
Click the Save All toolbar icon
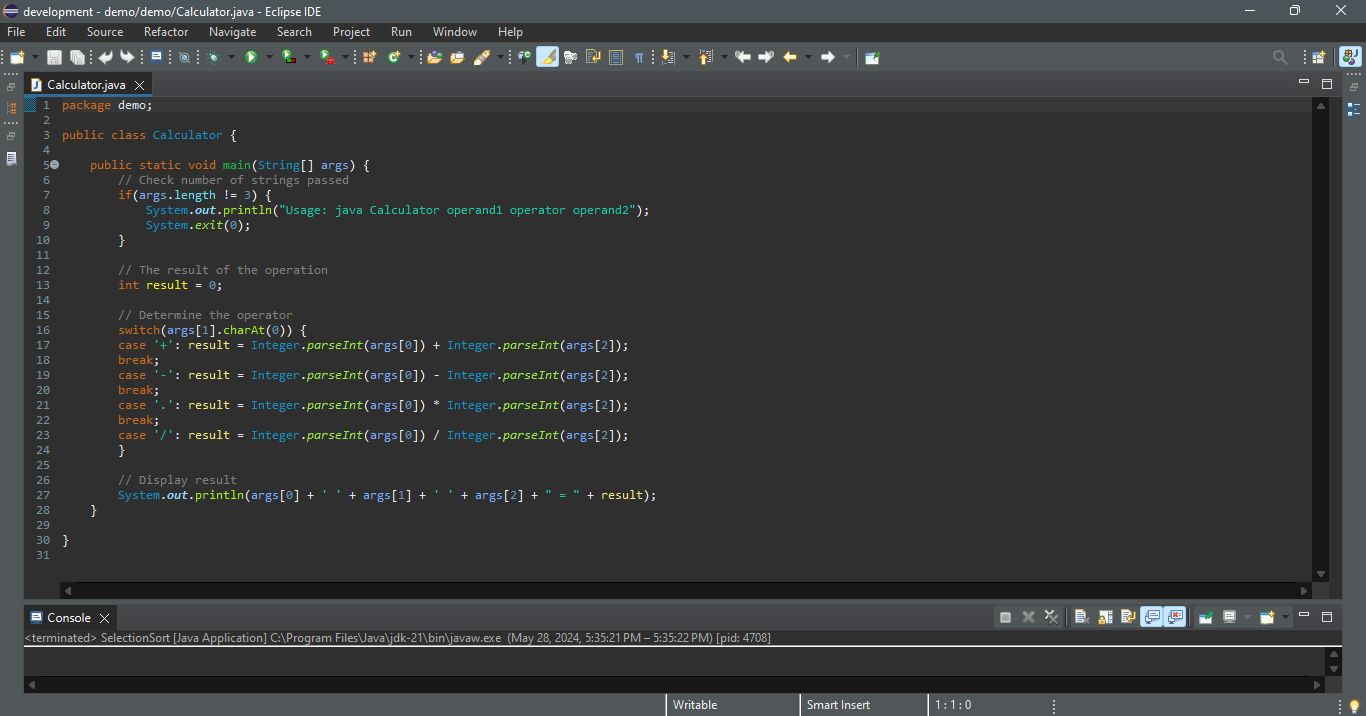(x=77, y=57)
